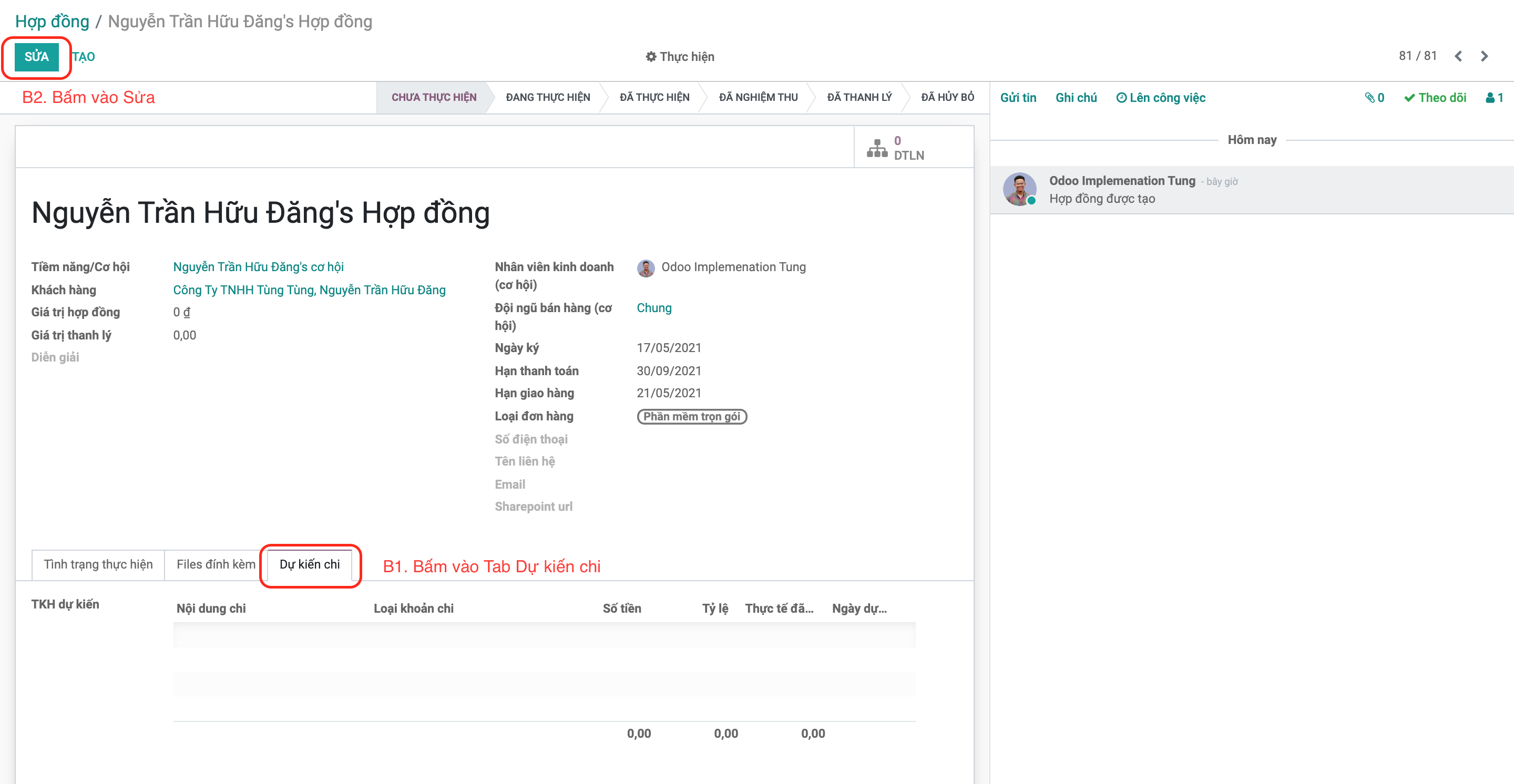Go to previous record with the left arrow
The image size is (1514, 784).
point(1458,56)
